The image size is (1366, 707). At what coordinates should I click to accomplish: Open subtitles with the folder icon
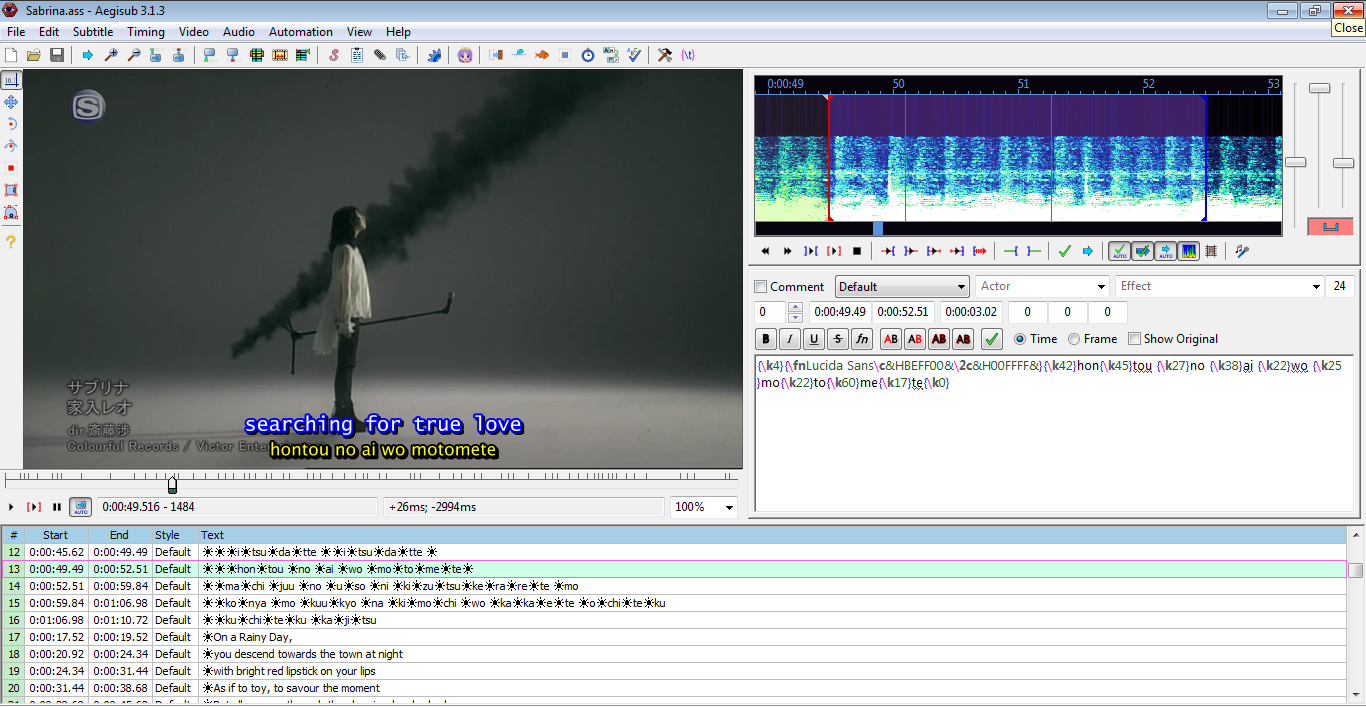point(34,55)
